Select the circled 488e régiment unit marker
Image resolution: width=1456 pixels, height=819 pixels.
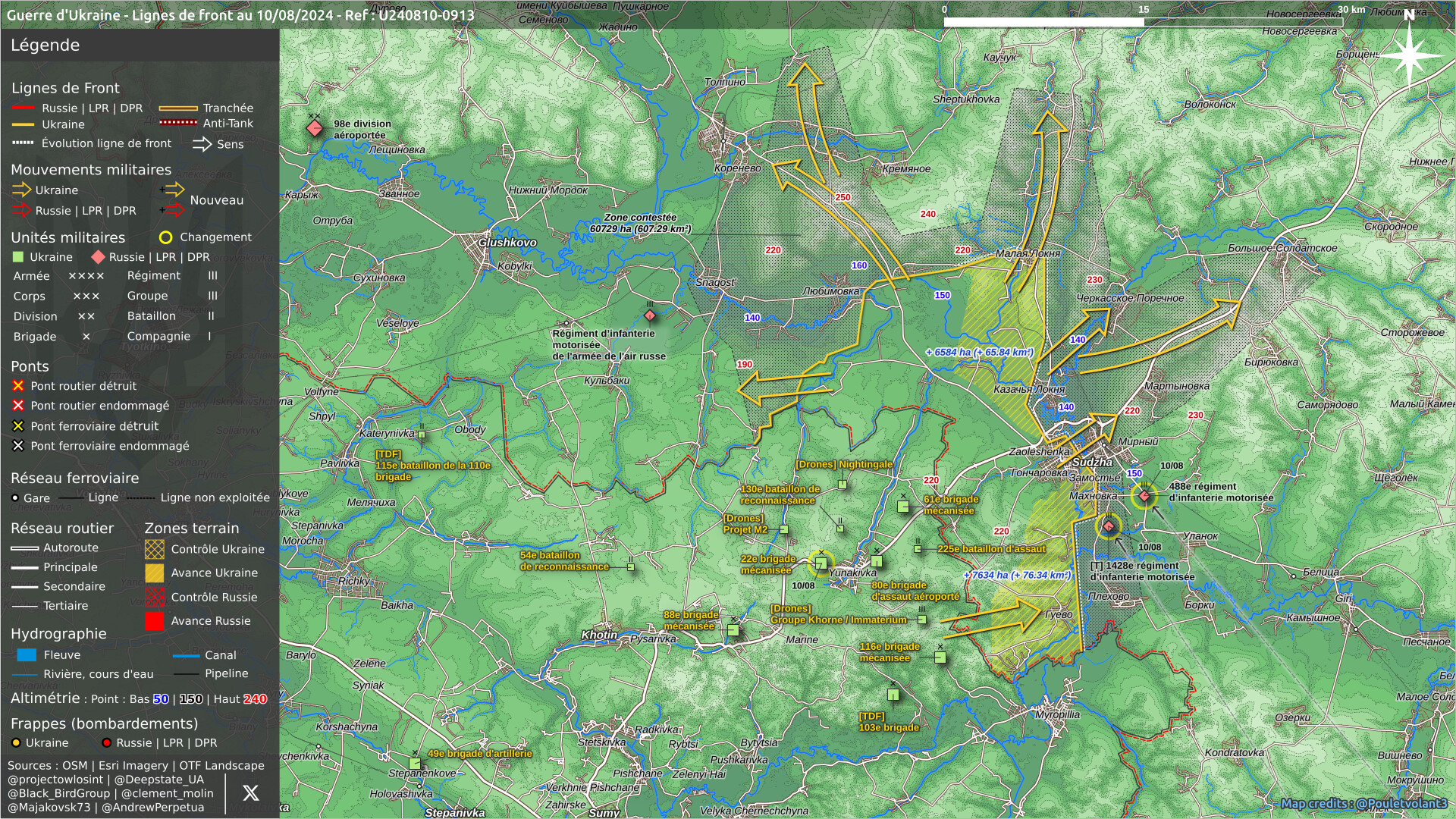pyautogui.click(x=1144, y=496)
